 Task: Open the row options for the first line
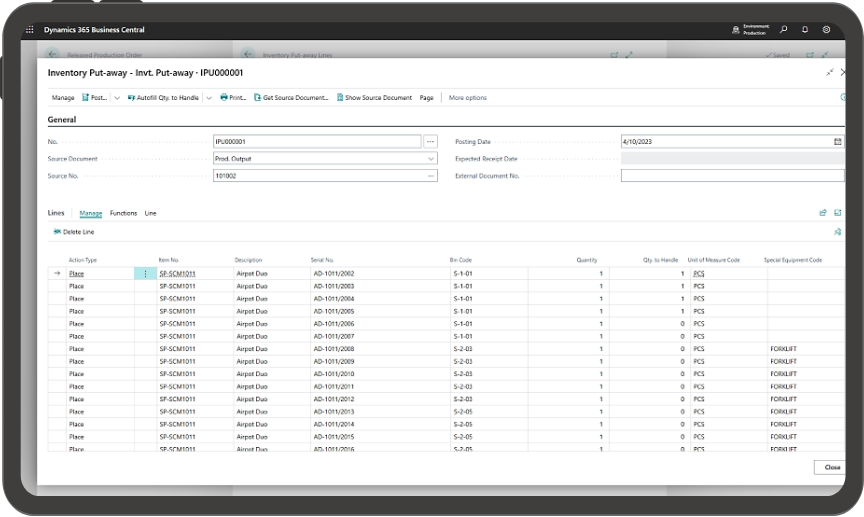tap(145, 273)
